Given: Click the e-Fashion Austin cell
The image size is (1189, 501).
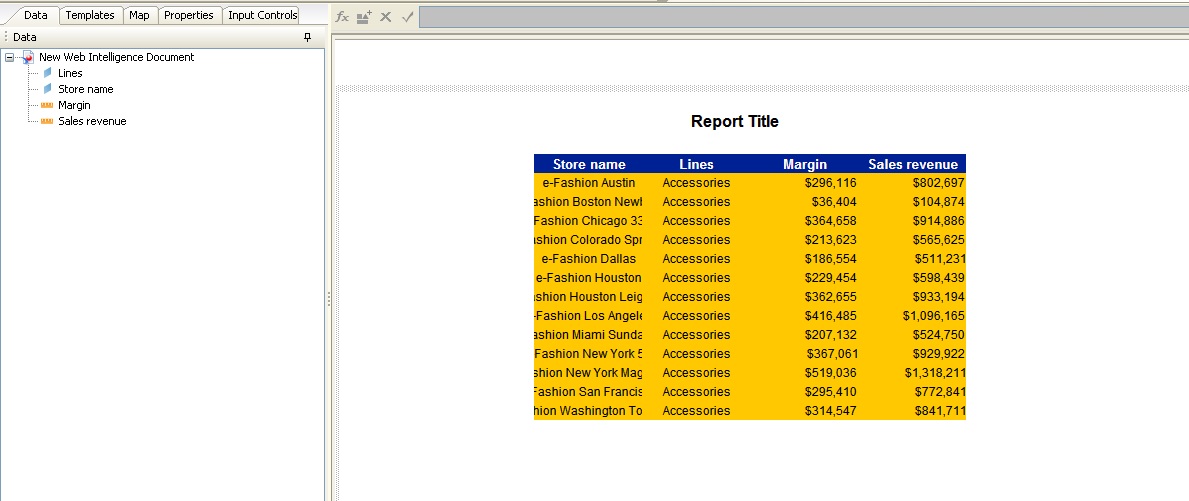Looking at the screenshot, I should coord(589,183).
